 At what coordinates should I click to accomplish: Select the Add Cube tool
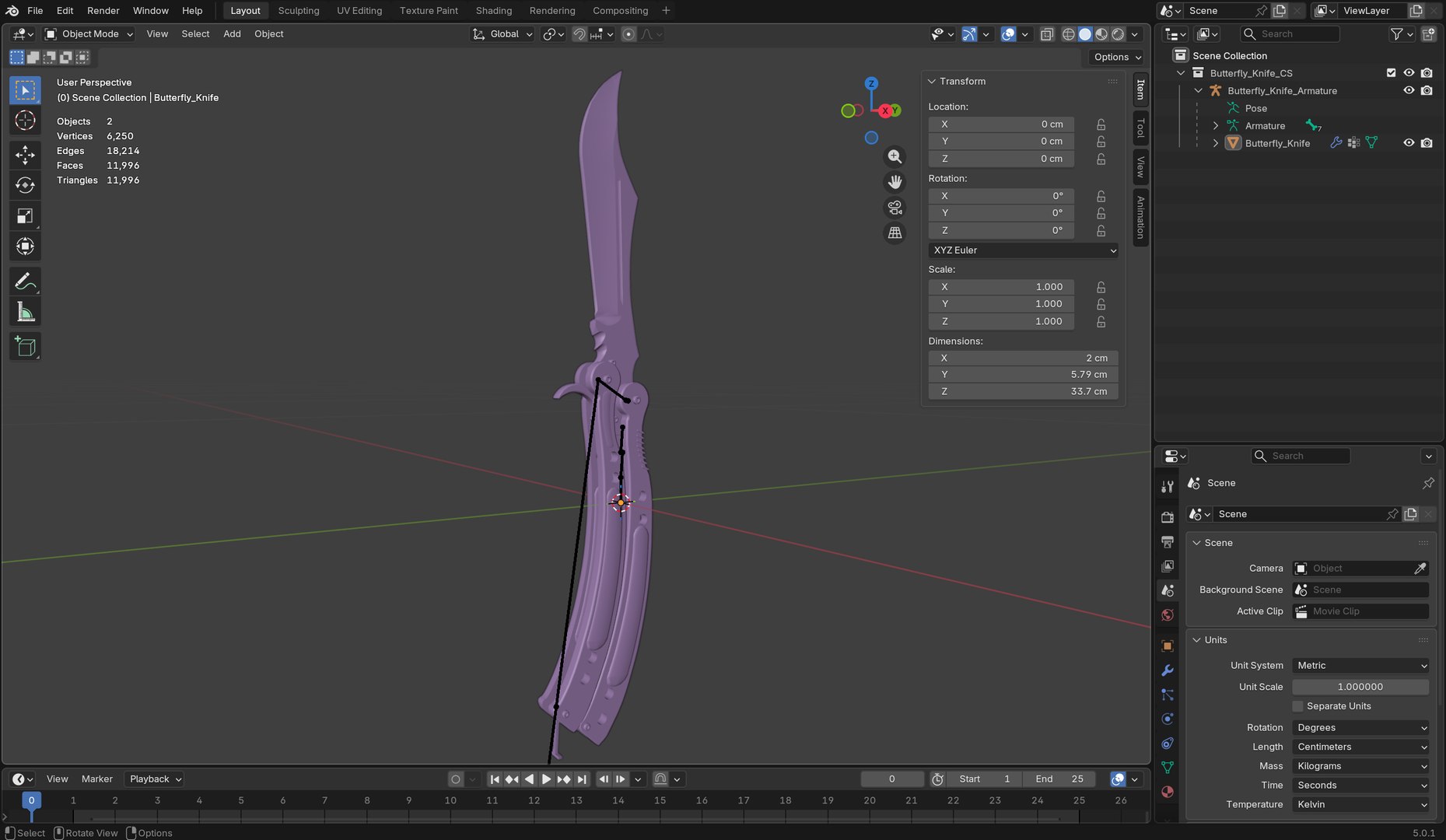[25, 347]
